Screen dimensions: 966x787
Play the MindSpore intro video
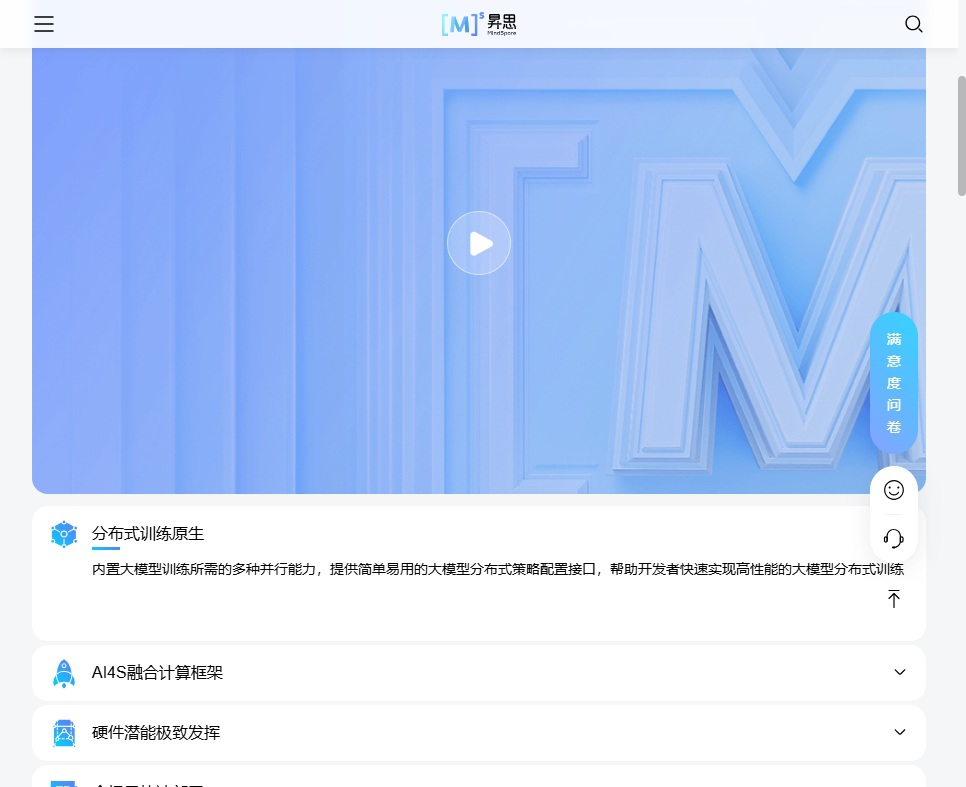[x=479, y=243]
